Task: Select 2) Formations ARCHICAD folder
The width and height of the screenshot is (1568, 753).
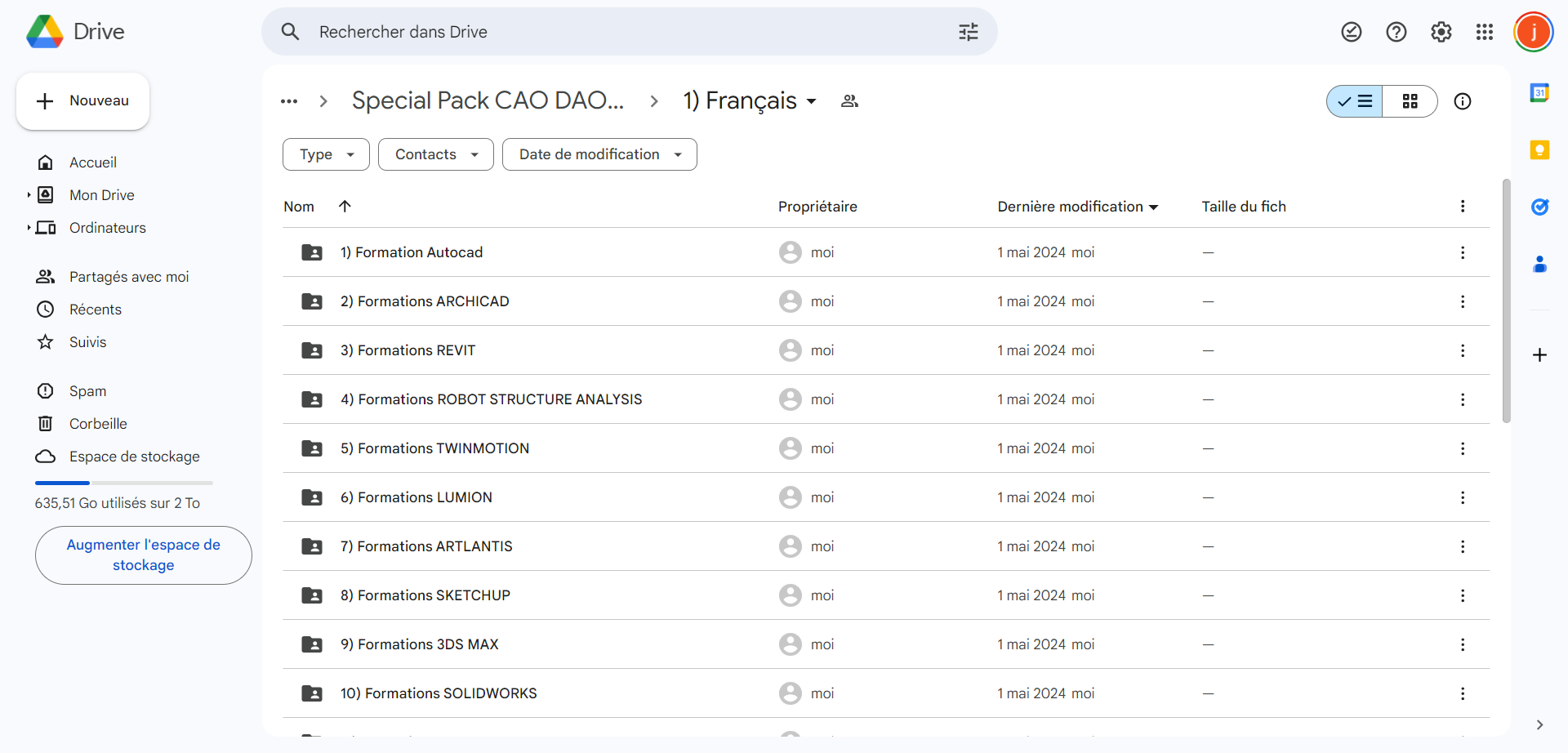Action: pos(886,301)
